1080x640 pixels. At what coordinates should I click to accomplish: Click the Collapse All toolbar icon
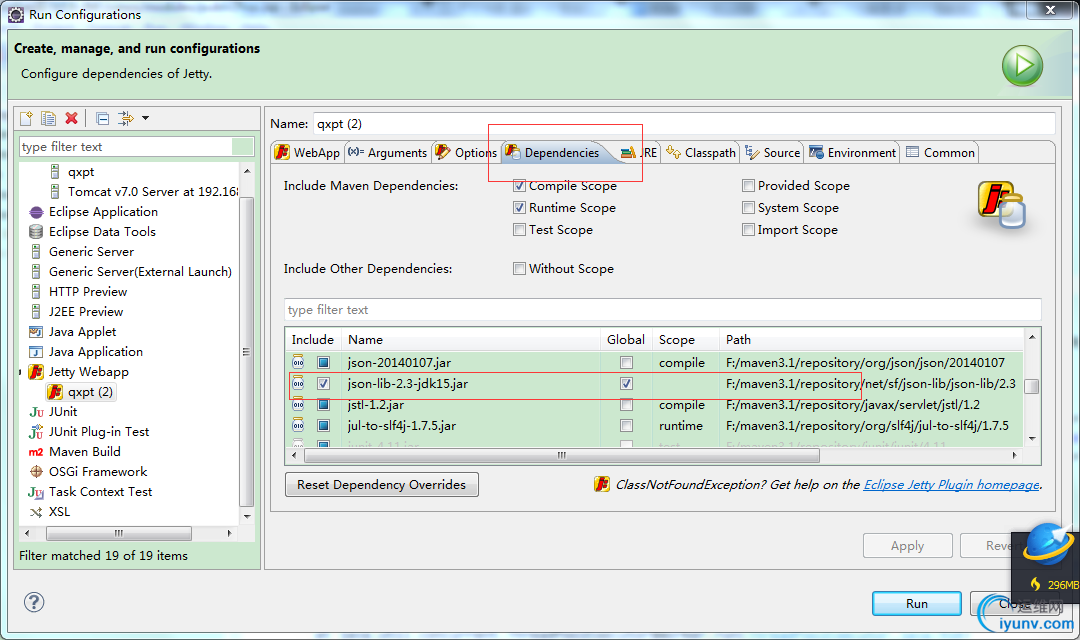tap(103, 118)
